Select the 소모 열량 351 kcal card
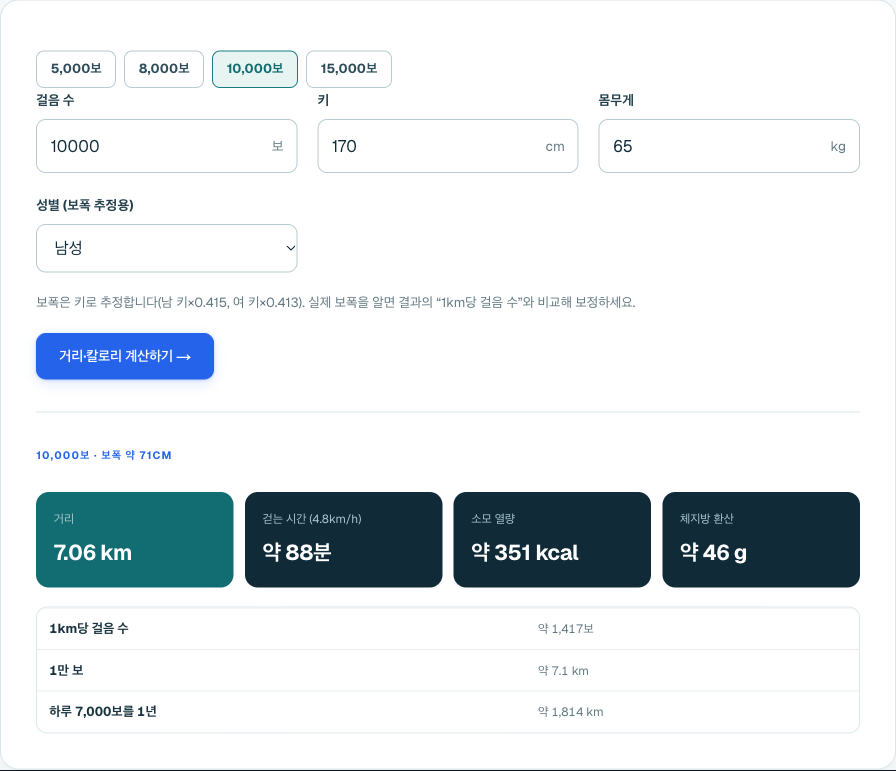896x771 pixels. click(x=552, y=540)
